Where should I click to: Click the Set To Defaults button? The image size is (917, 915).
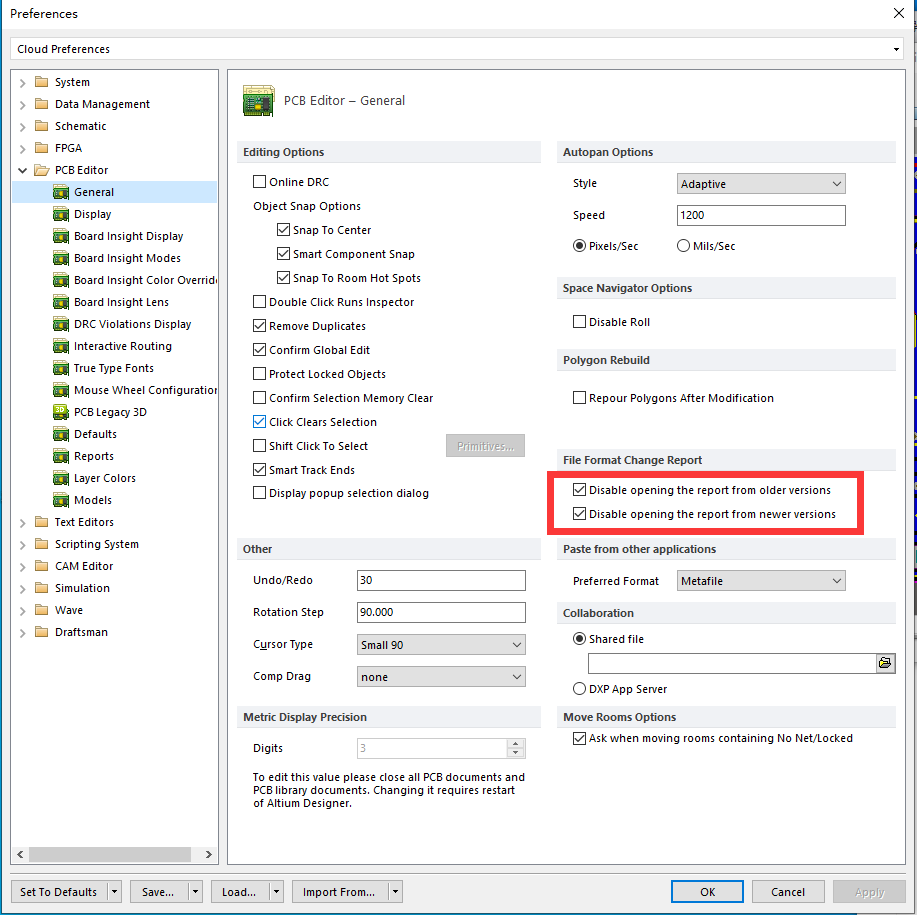(x=58, y=892)
